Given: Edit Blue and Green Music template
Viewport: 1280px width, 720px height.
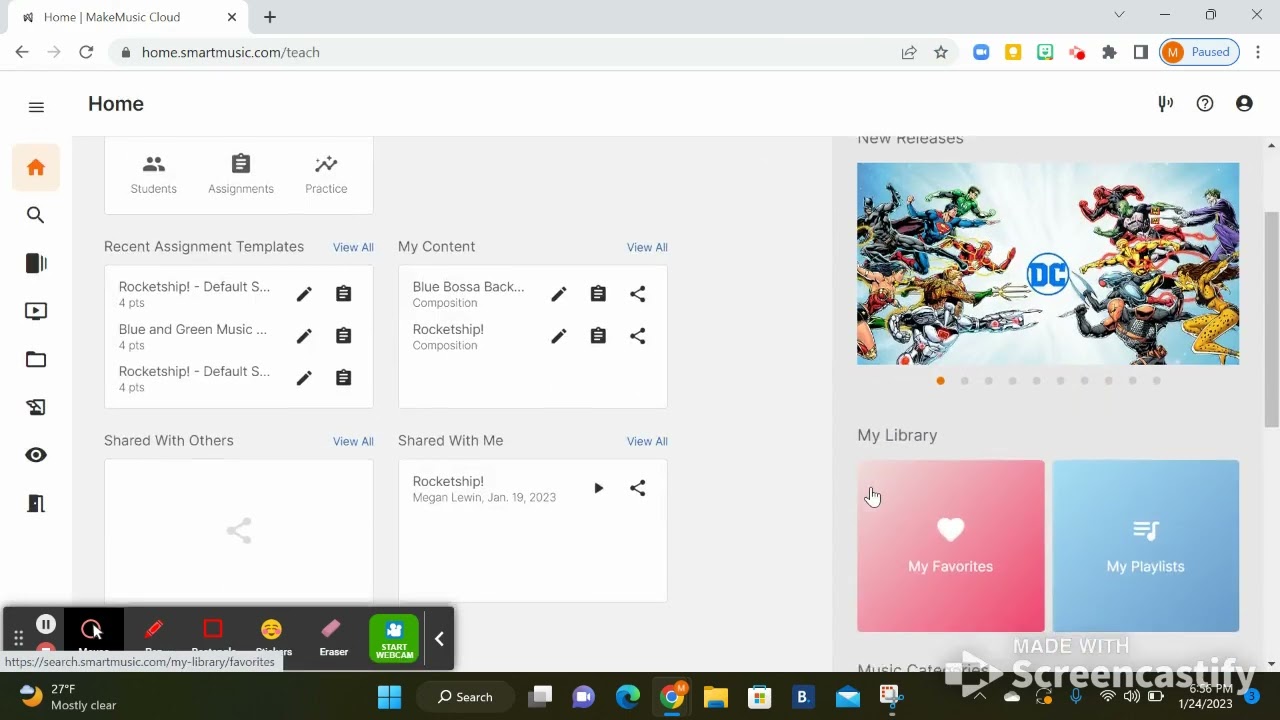Looking at the screenshot, I should (304, 336).
